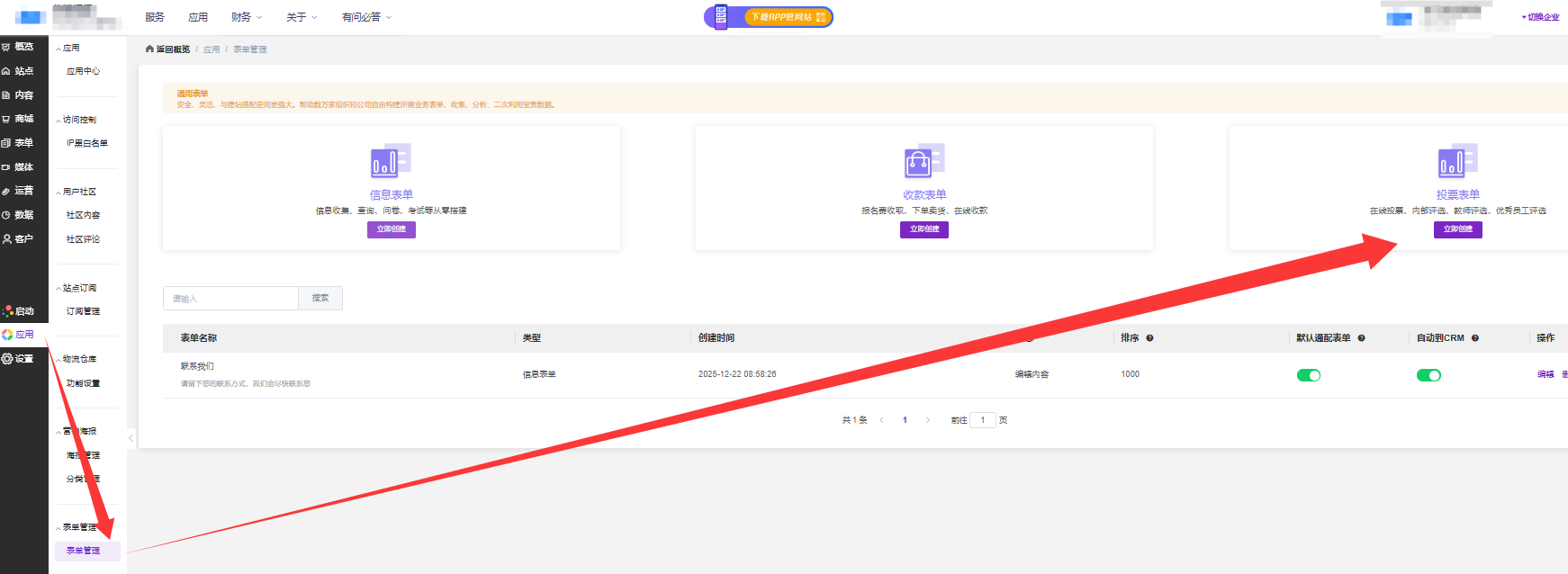Open 概览 in the dark sidebar
Image resolution: width=1568 pixels, height=574 pixels.
click(x=18, y=47)
